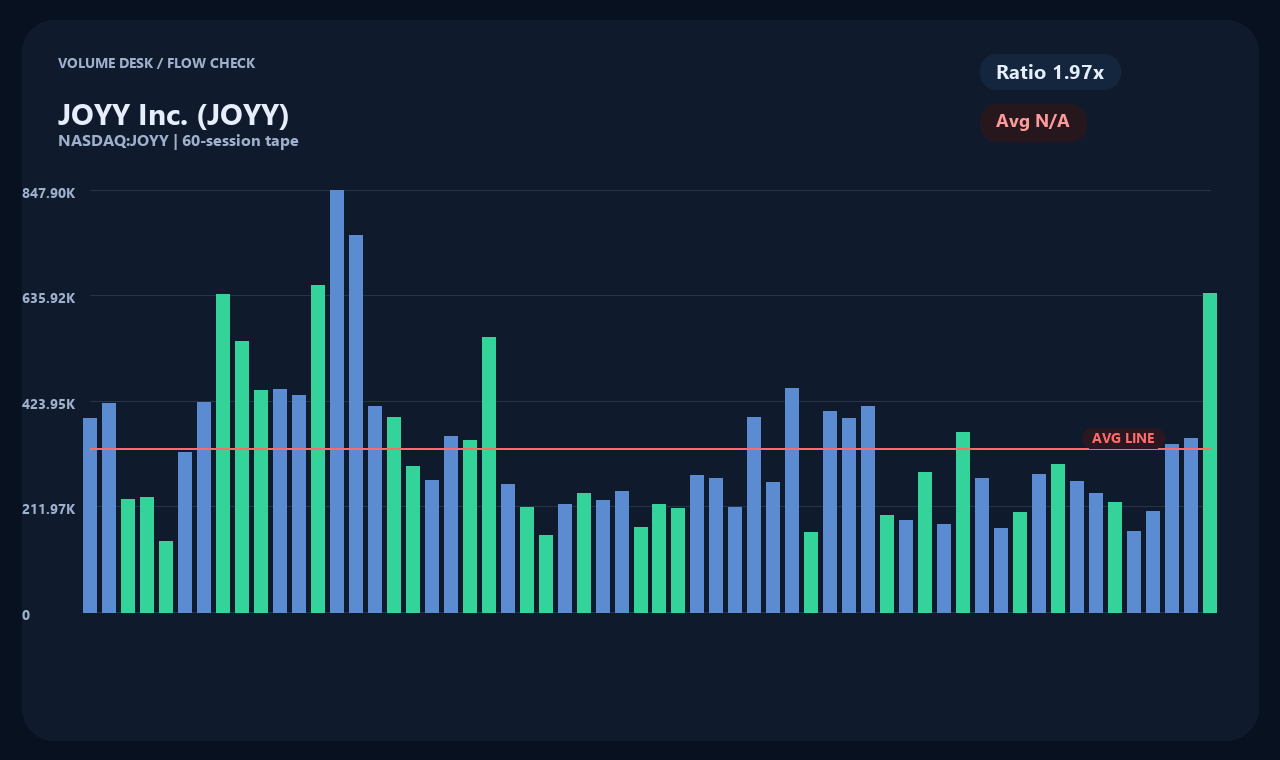The height and width of the screenshot is (760, 1280).
Task: Click the VOLUME DESK / FLOW CHECK header
Action: [156, 63]
